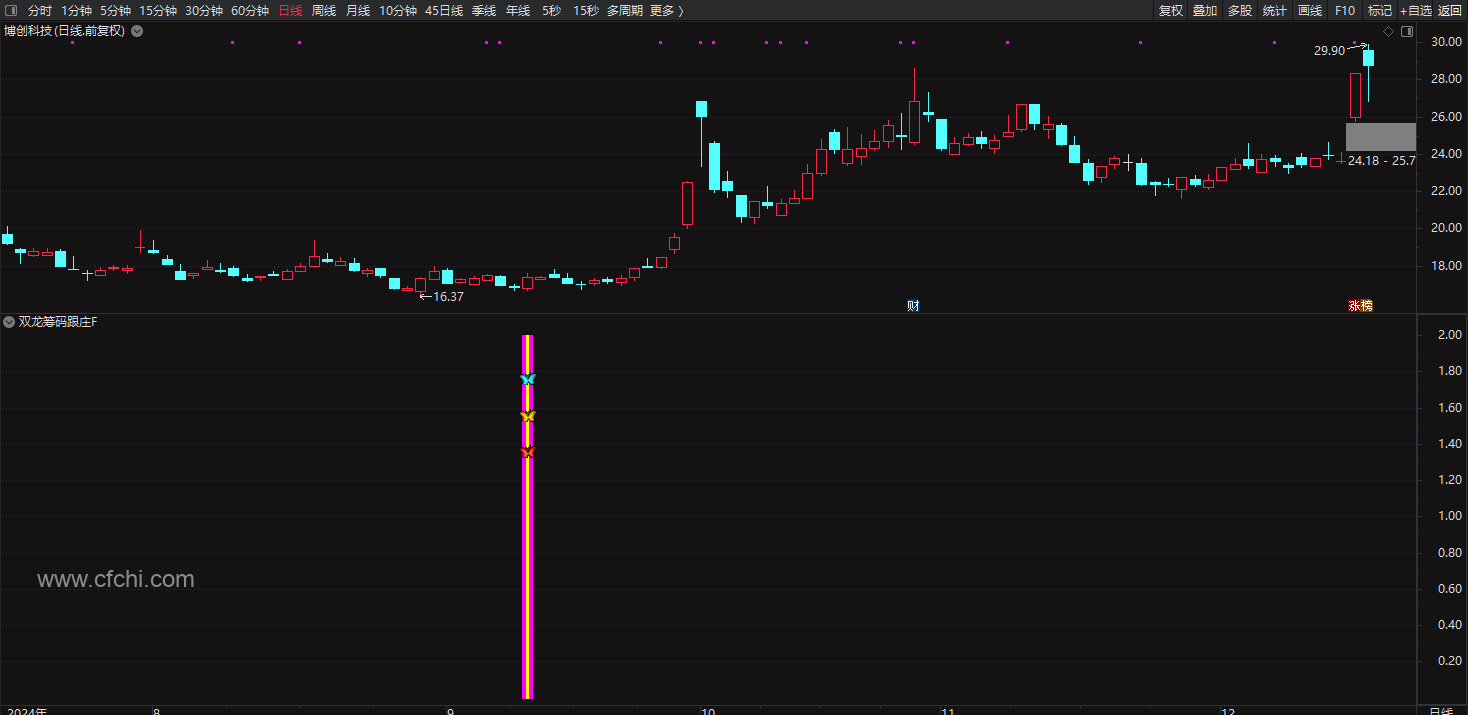Image resolution: width=1468 pixels, height=715 pixels.
Task: Select the 15分钟 period
Action: coord(158,11)
